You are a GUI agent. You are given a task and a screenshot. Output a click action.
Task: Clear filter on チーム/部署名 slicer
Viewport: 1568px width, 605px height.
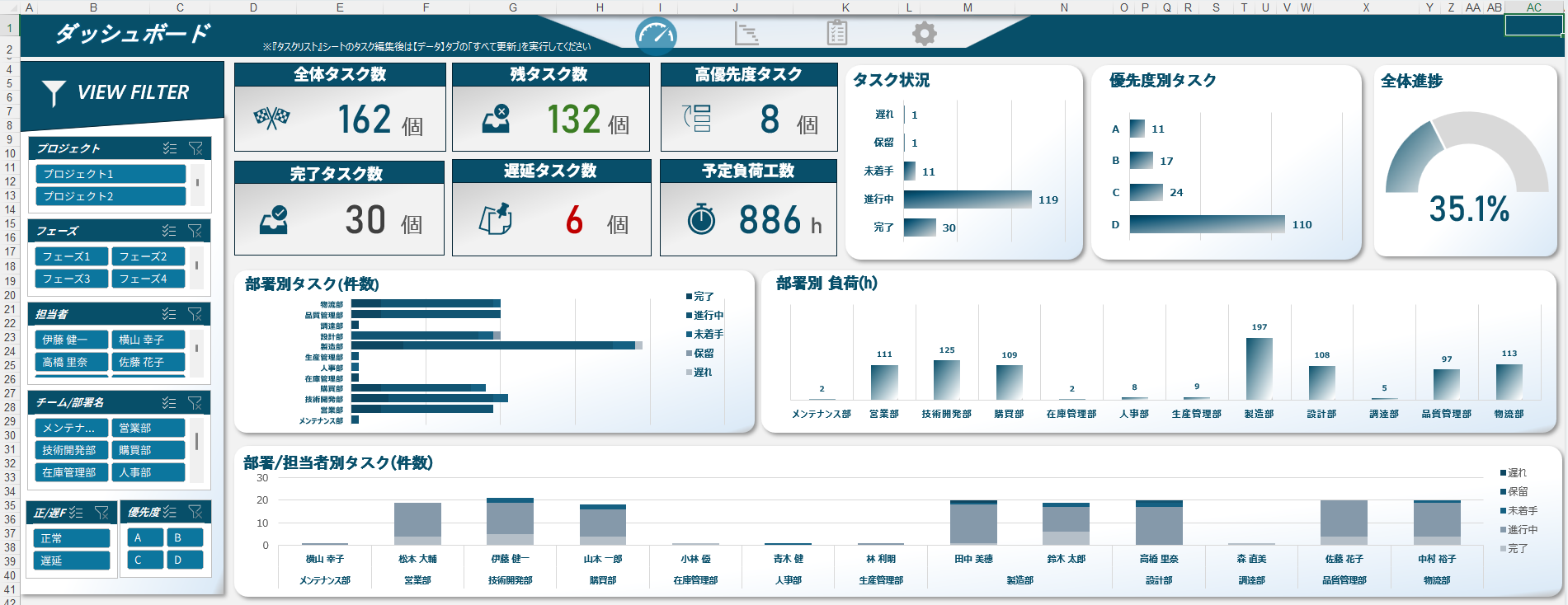(x=195, y=403)
